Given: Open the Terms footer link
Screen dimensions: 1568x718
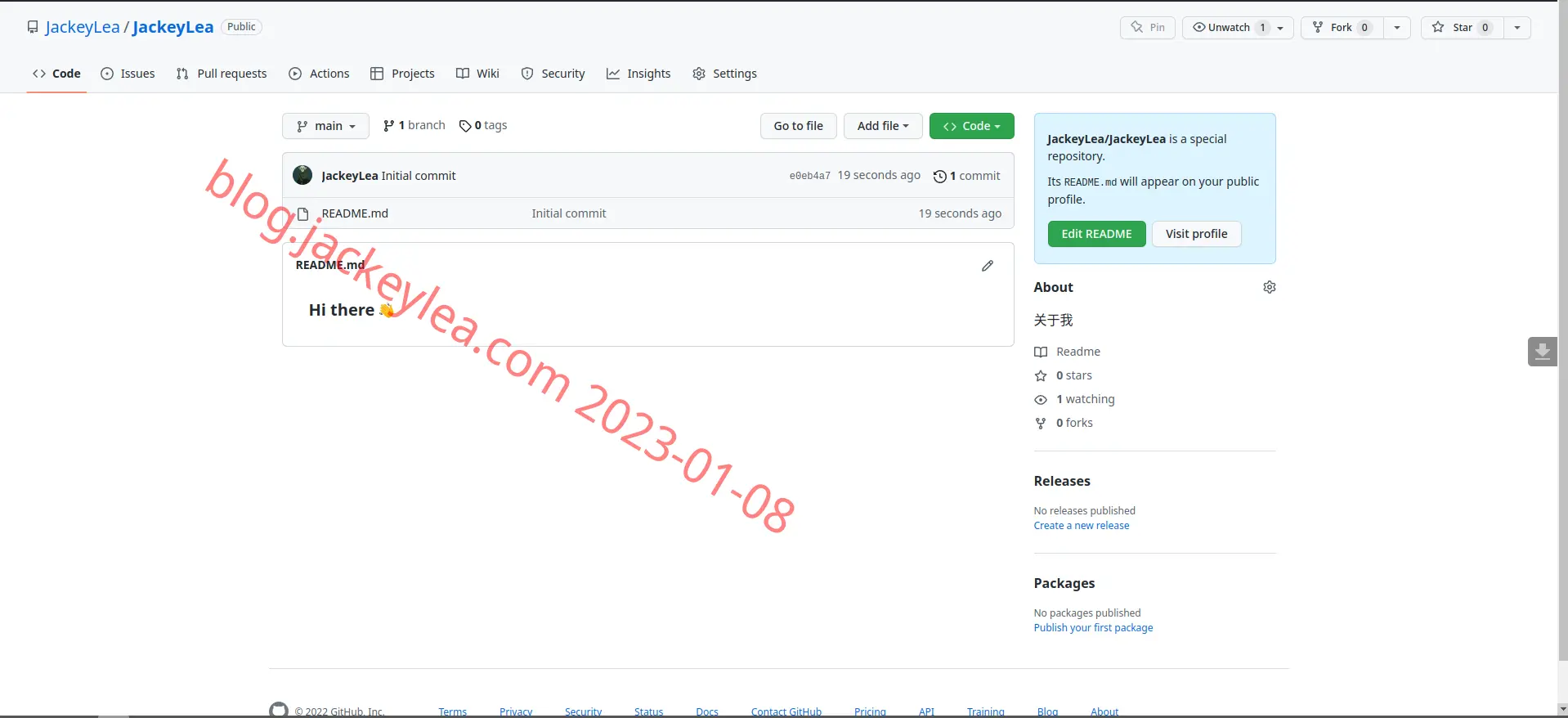Looking at the screenshot, I should pos(452,711).
